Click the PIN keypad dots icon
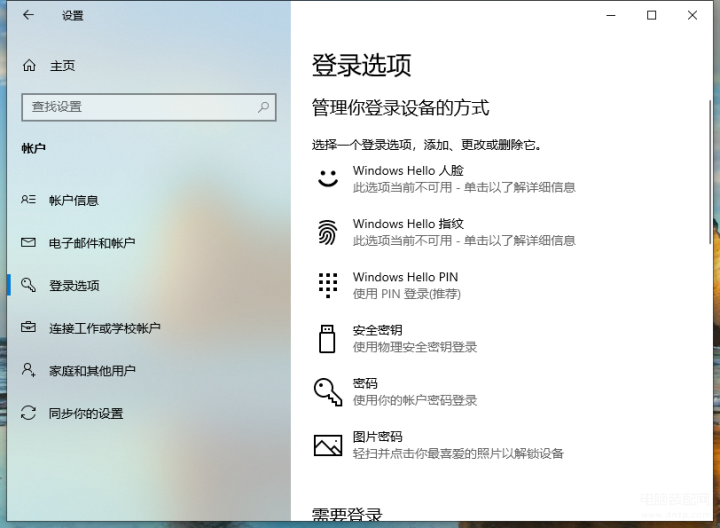The image size is (720, 528). 328,285
